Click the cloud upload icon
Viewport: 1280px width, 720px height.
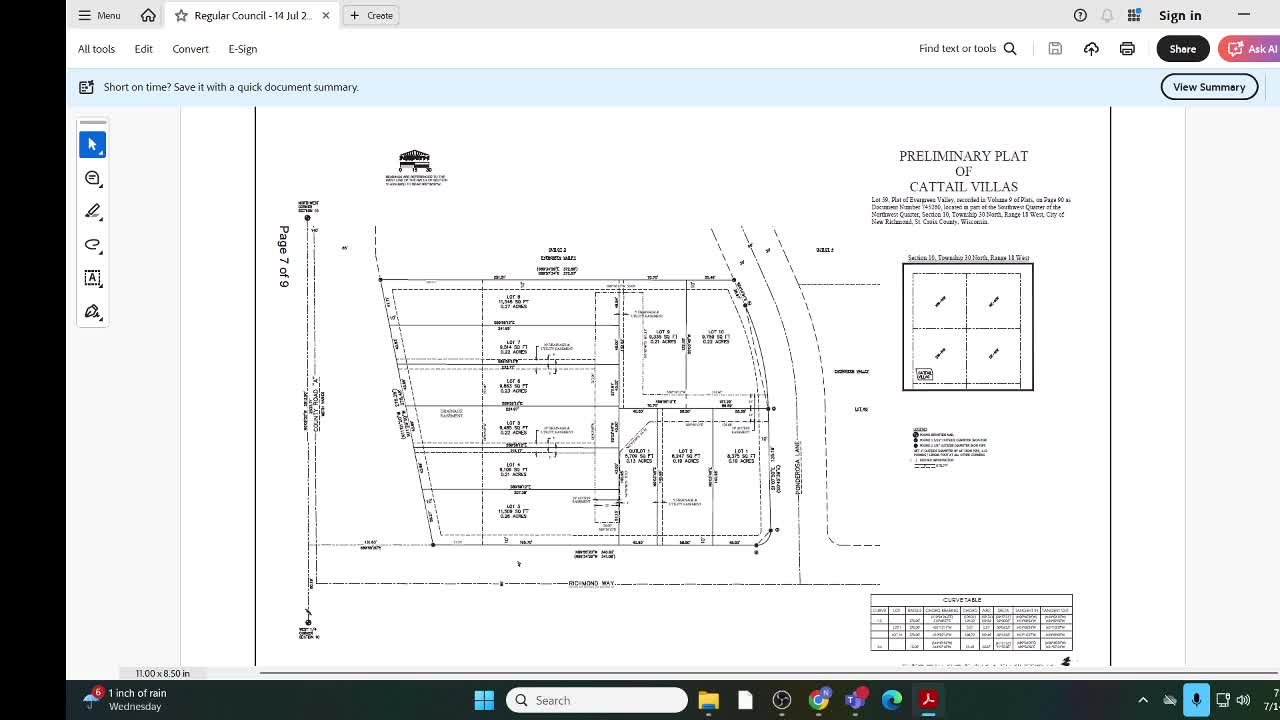(x=1091, y=49)
